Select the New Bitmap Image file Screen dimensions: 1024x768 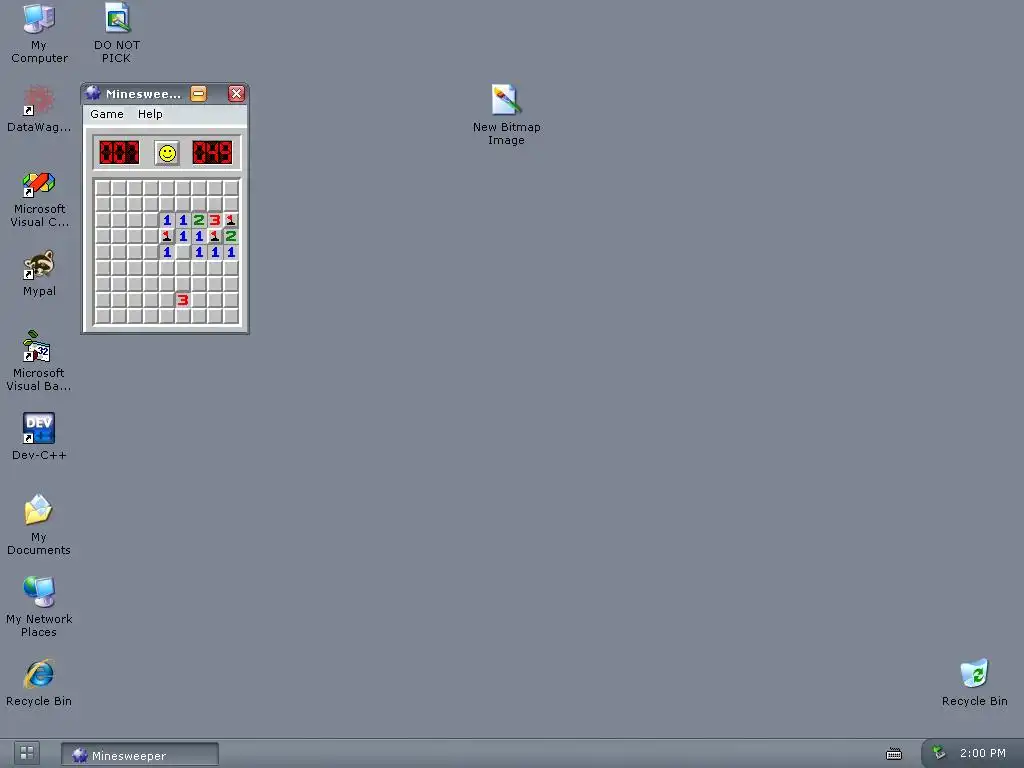click(506, 115)
